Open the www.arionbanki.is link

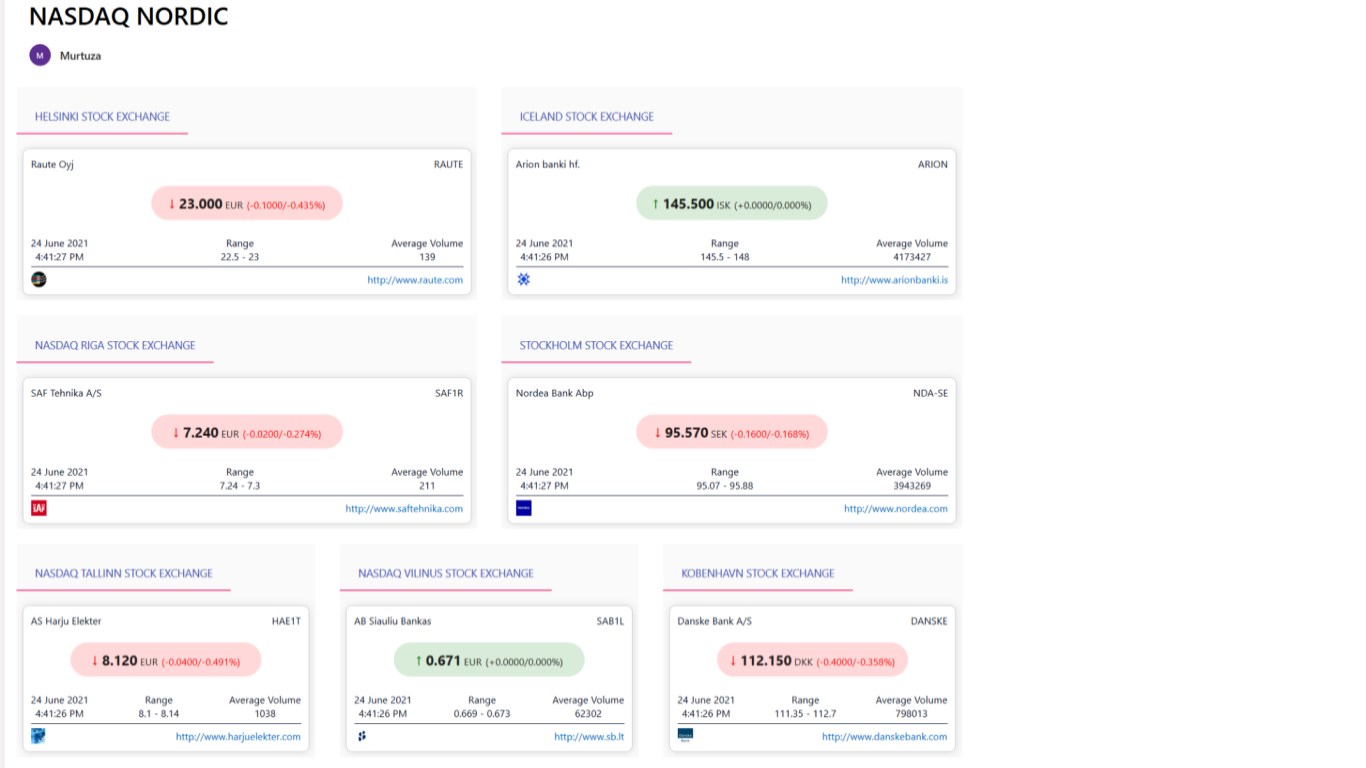coord(894,280)
